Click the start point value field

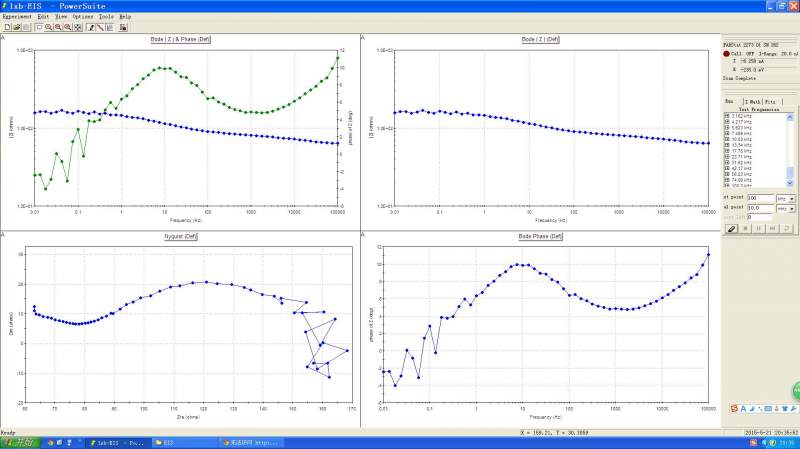[761, 198]
